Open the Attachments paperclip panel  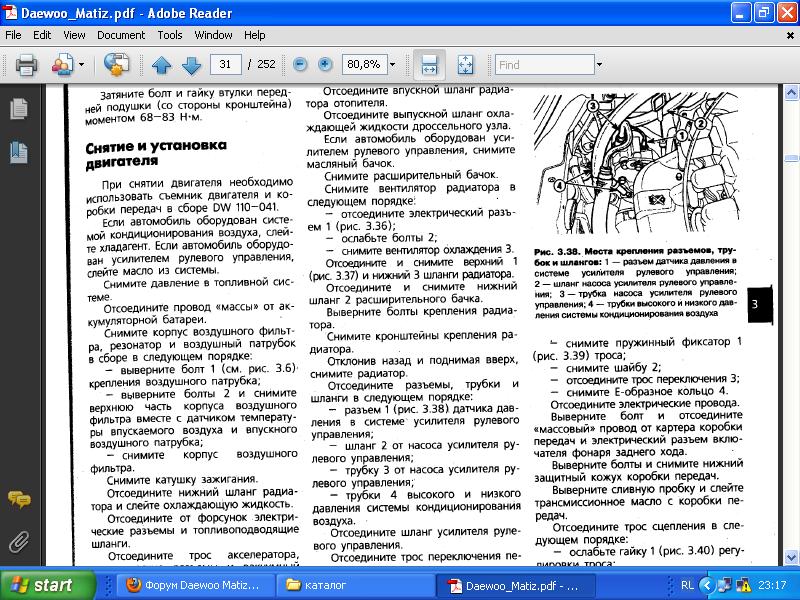pos(19,542)
